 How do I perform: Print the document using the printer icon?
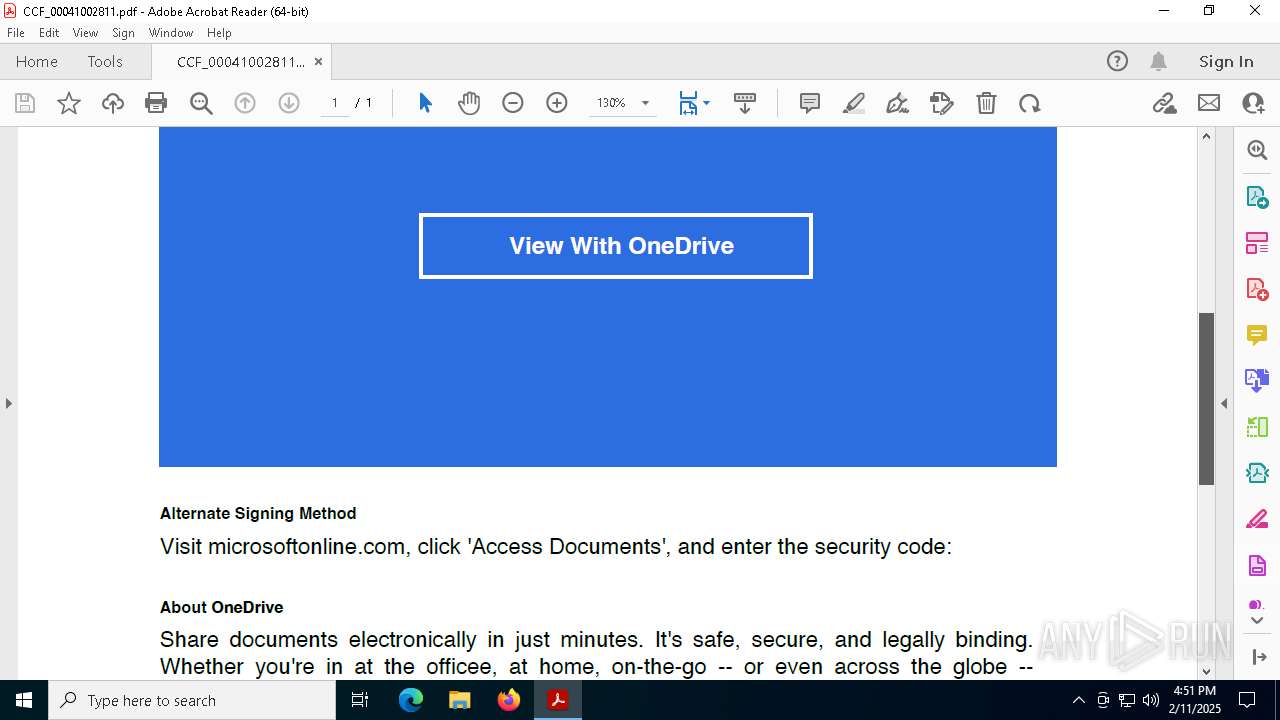156,103
